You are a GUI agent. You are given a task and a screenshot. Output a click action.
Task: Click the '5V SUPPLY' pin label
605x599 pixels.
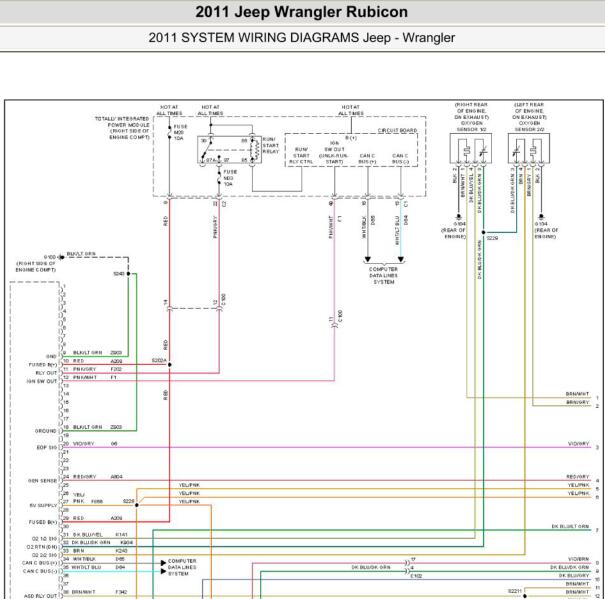pos(43,506)
